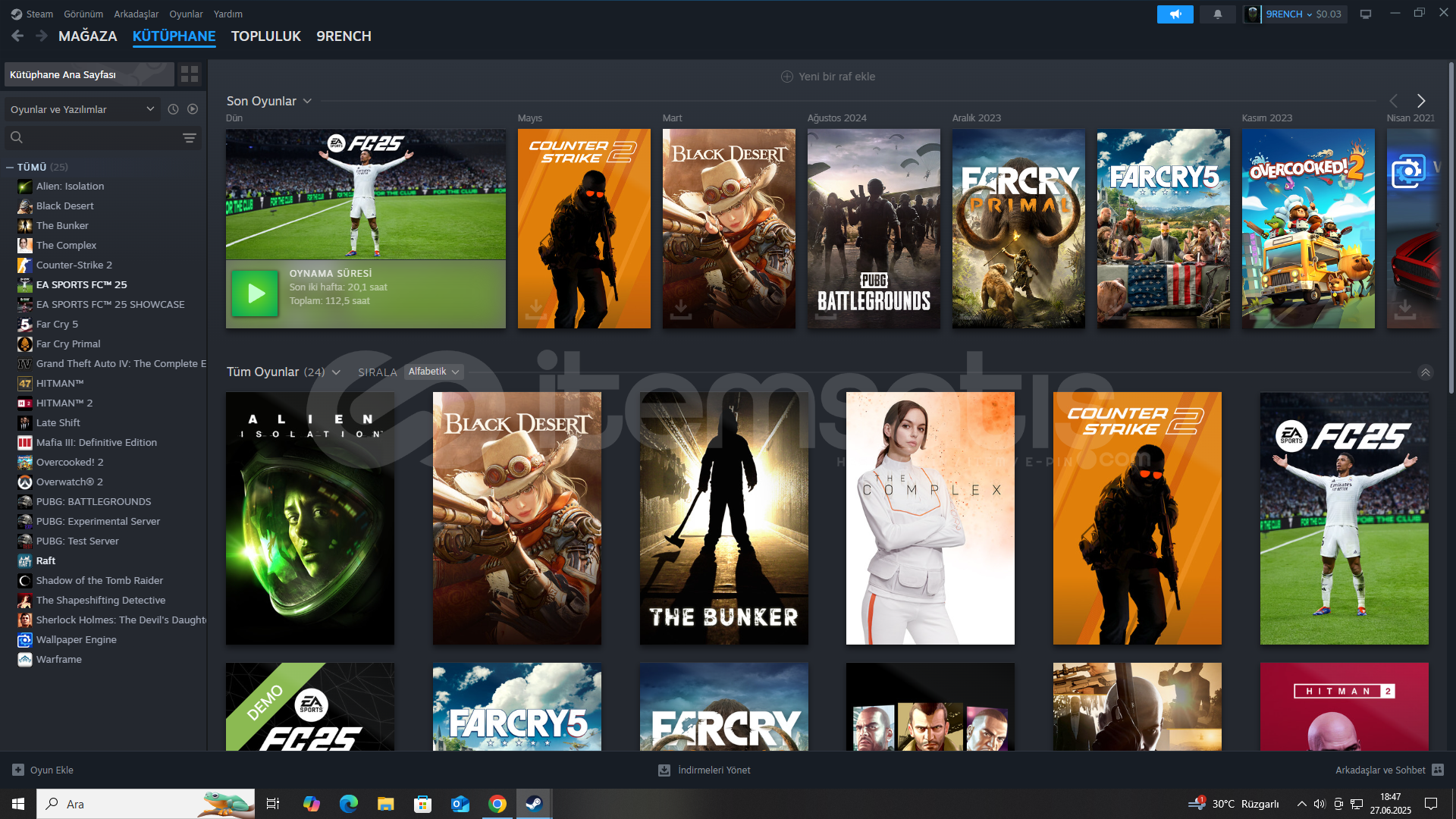
Task: Click the forward navigation arrow
Action: pyautogui.click(x=42, y=36)
